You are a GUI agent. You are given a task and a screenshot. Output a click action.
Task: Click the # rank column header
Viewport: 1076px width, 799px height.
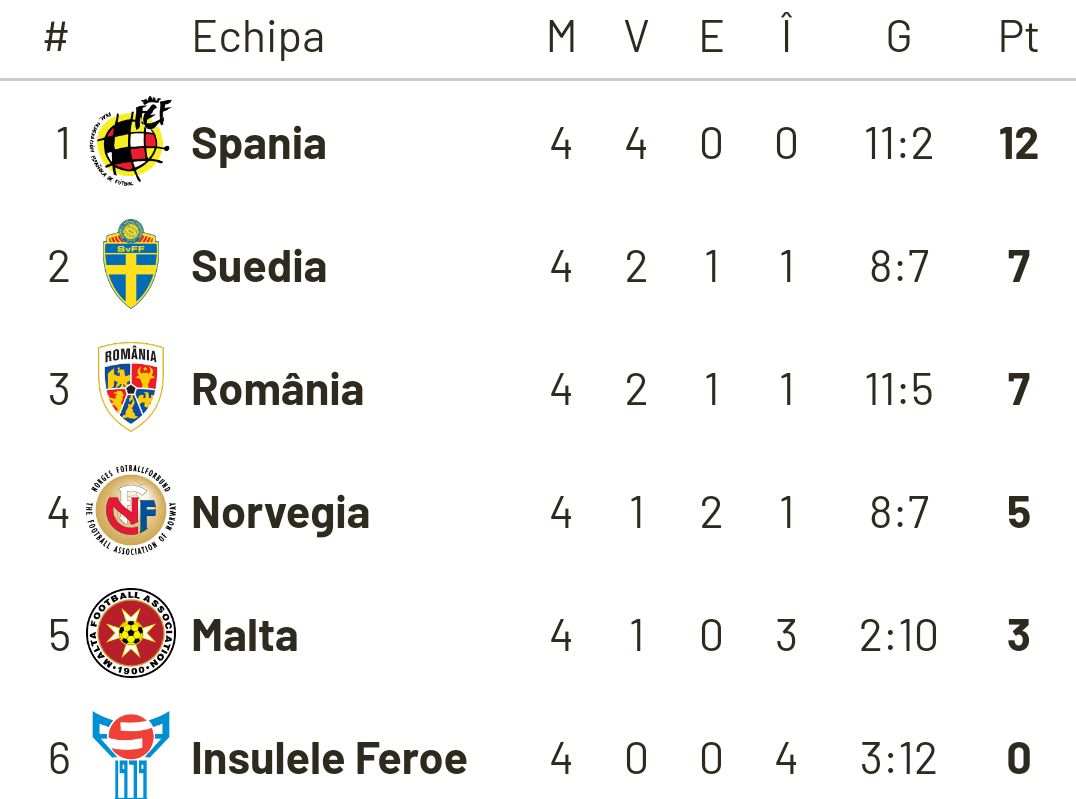(57, 38)
